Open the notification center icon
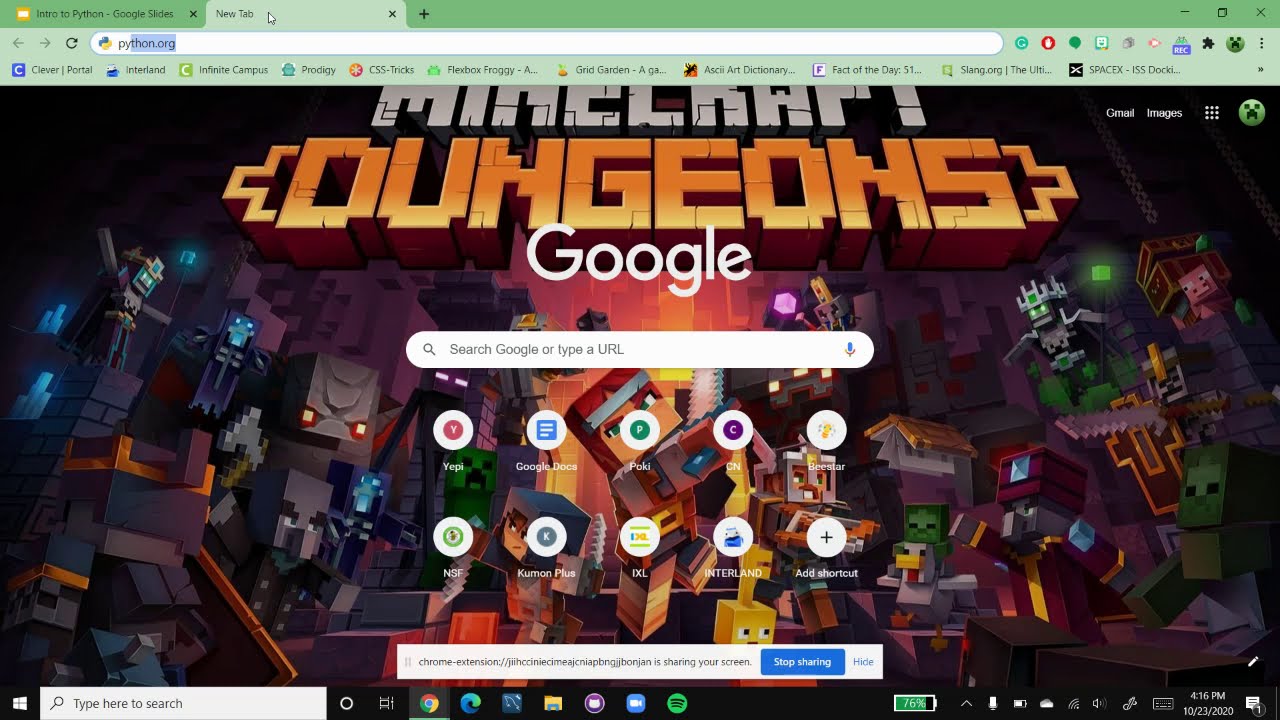The image size is (1280, 720). tap(1253, 703)
